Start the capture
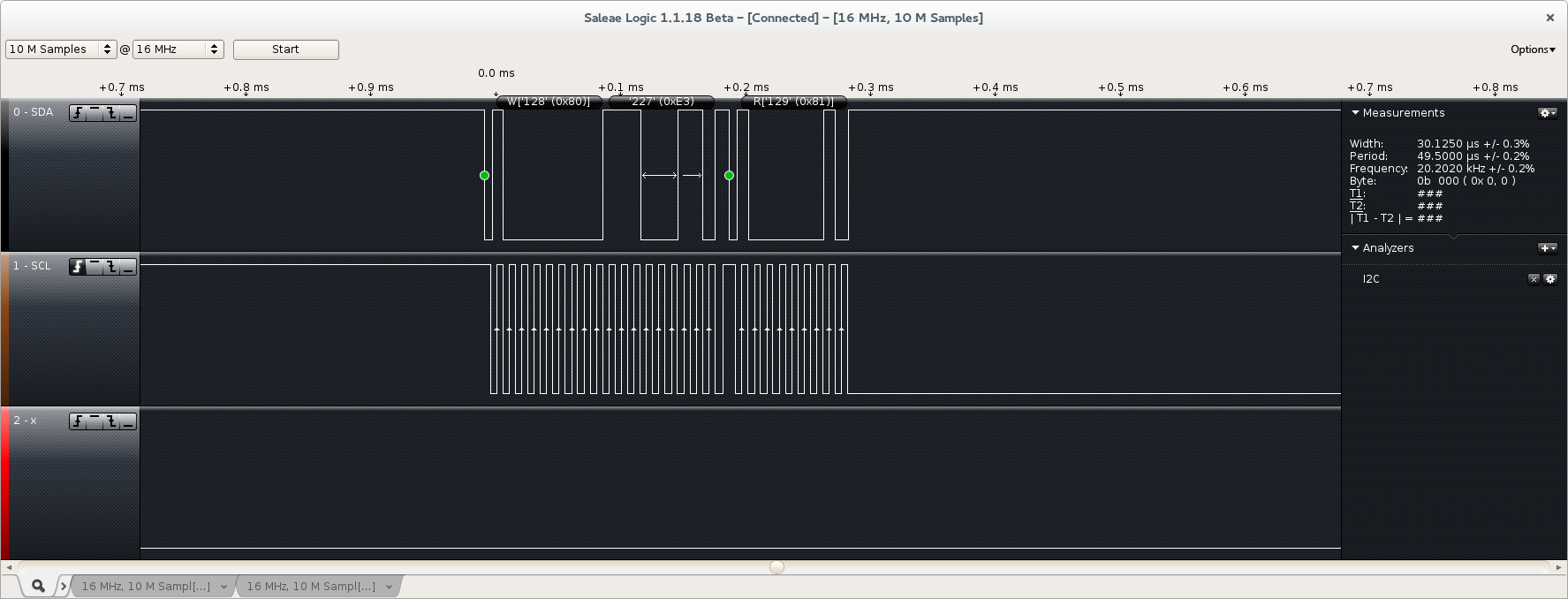The width and height of the screenshot is (1568, 599). click(x=285, y=49)
